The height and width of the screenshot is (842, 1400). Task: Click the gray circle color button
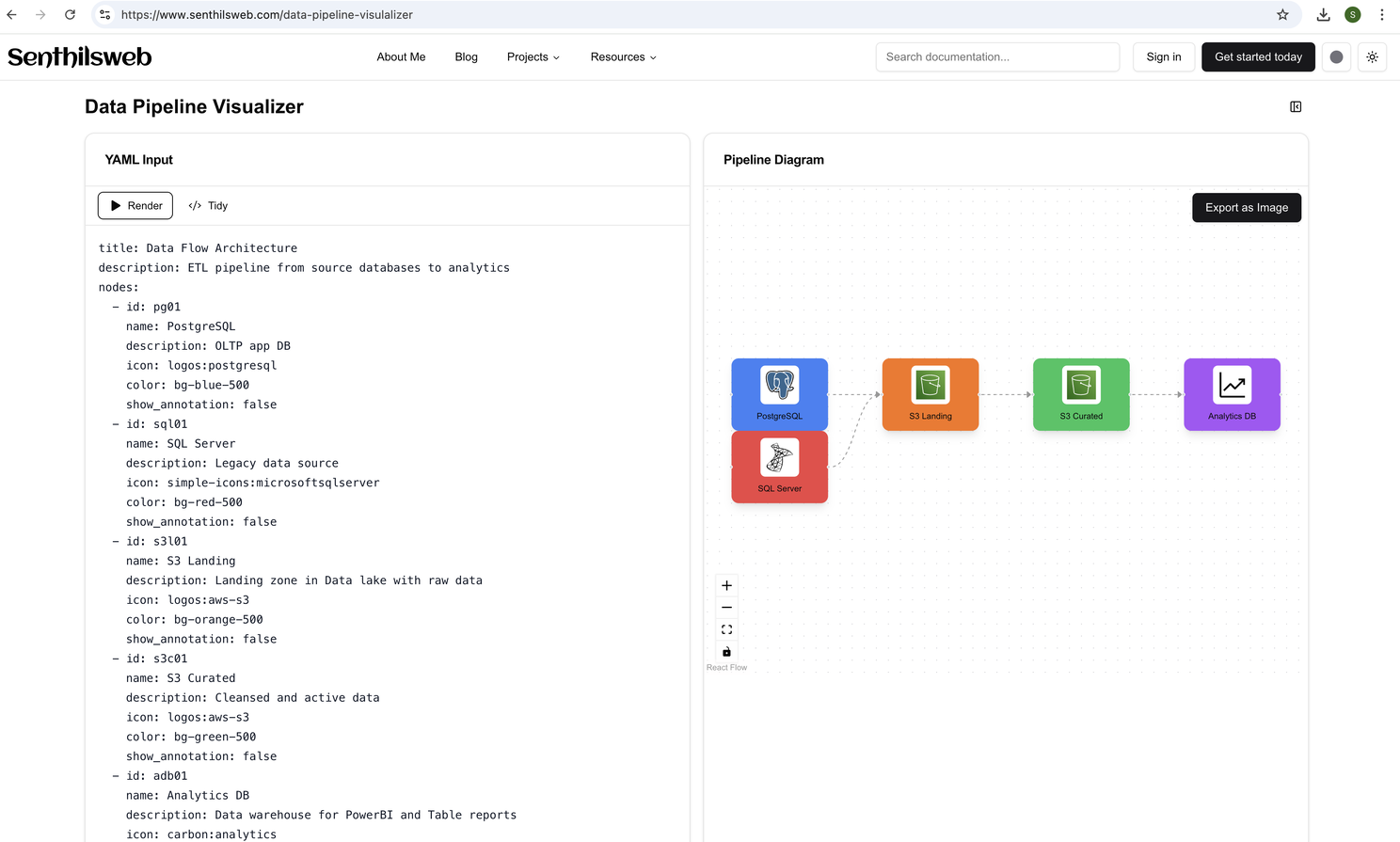coord(1336,57)
